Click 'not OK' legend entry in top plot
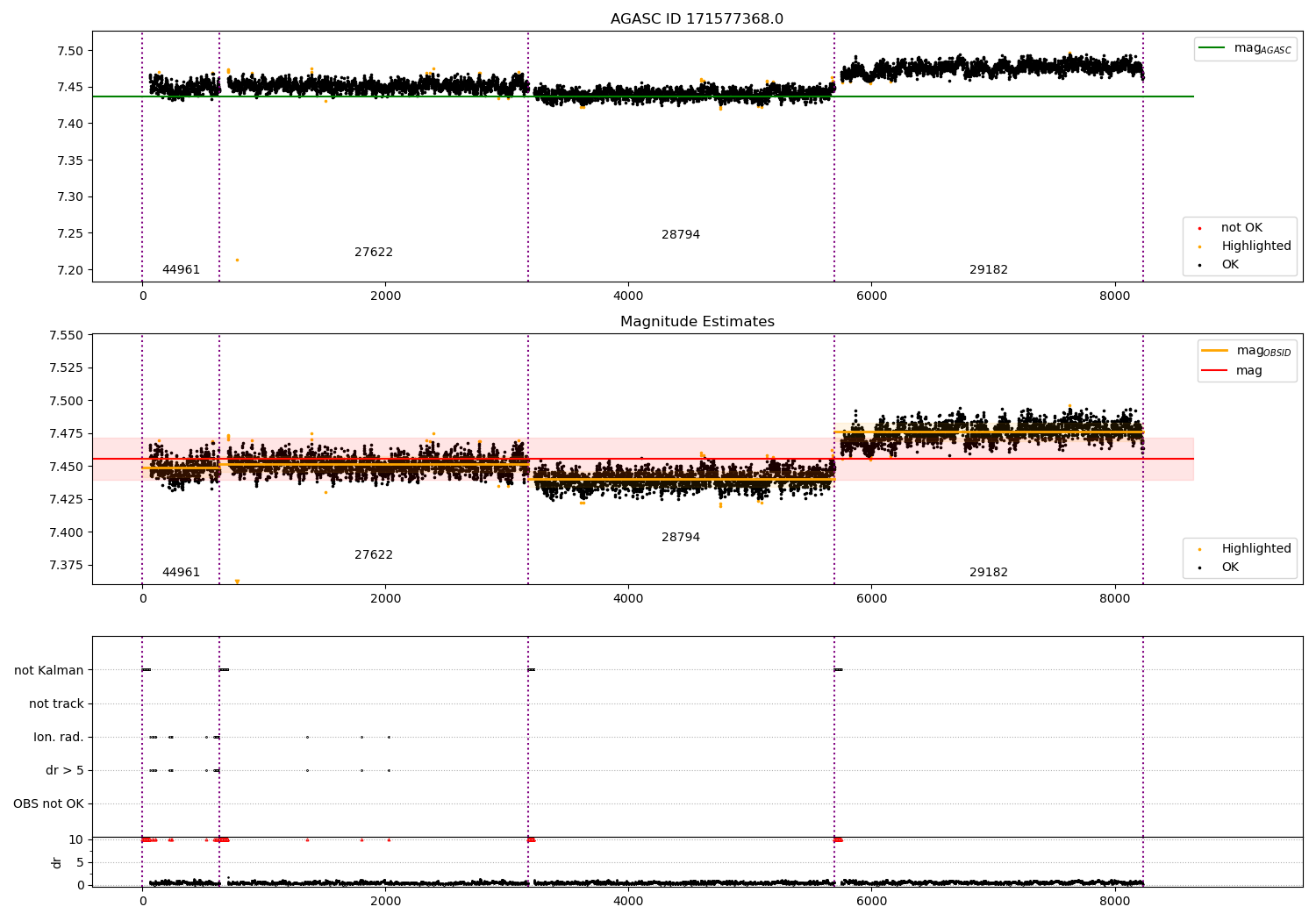 (x=1241, y=228)
